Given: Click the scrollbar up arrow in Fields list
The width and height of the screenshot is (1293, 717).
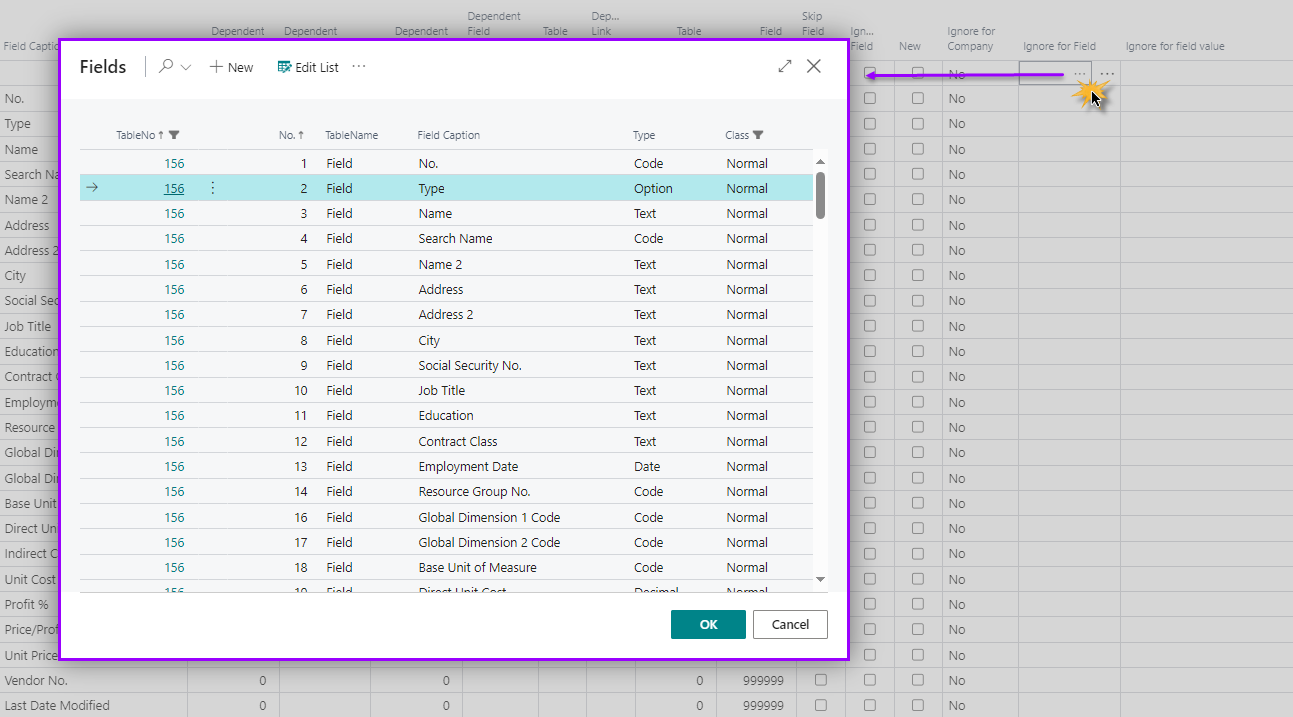Looking at the screenshot, I should [x=821, y=162].
